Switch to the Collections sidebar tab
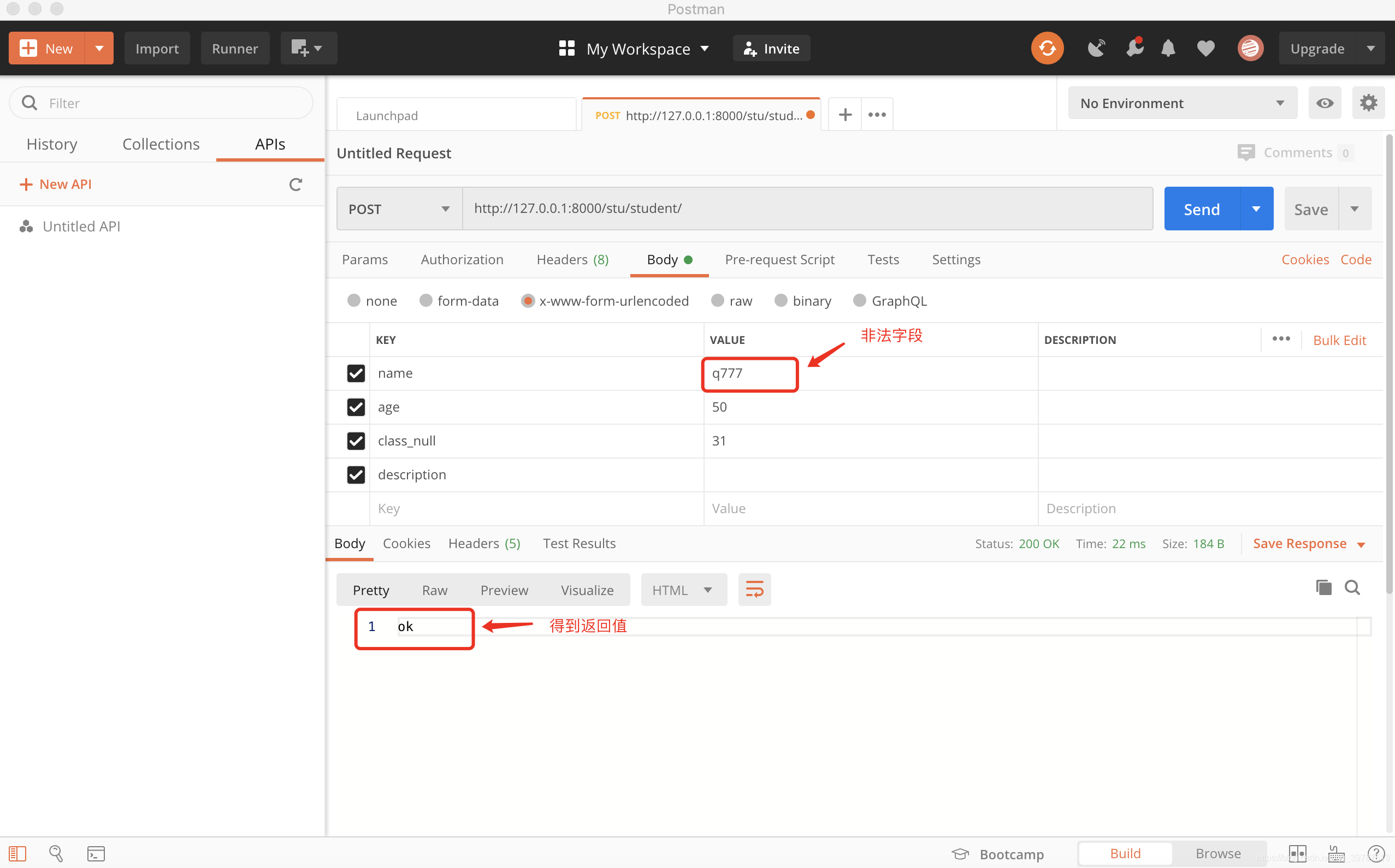This screenshot has width=1395, height=868. pyautogui.click(x=161, y=144)
